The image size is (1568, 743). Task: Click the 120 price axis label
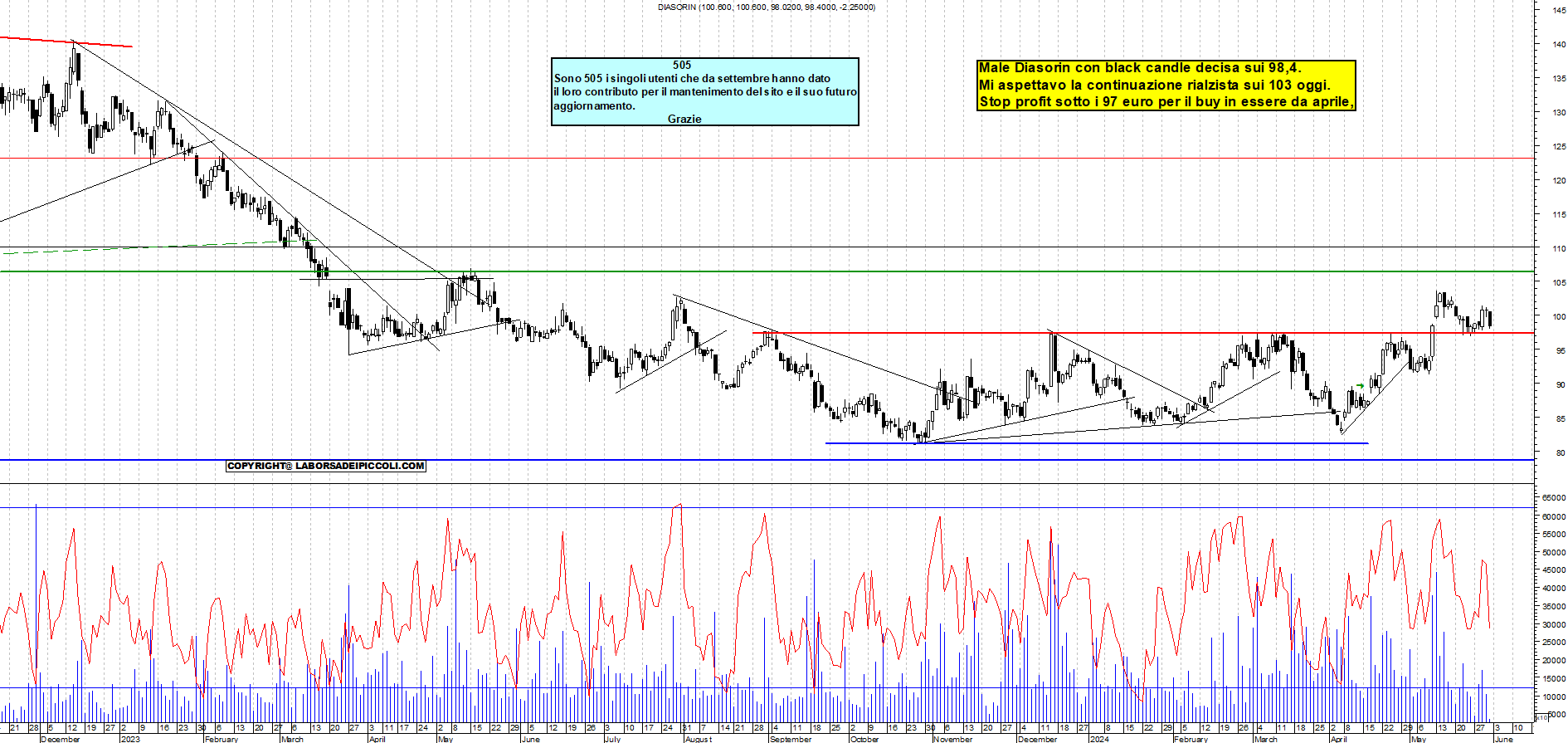coord(1559,180)
